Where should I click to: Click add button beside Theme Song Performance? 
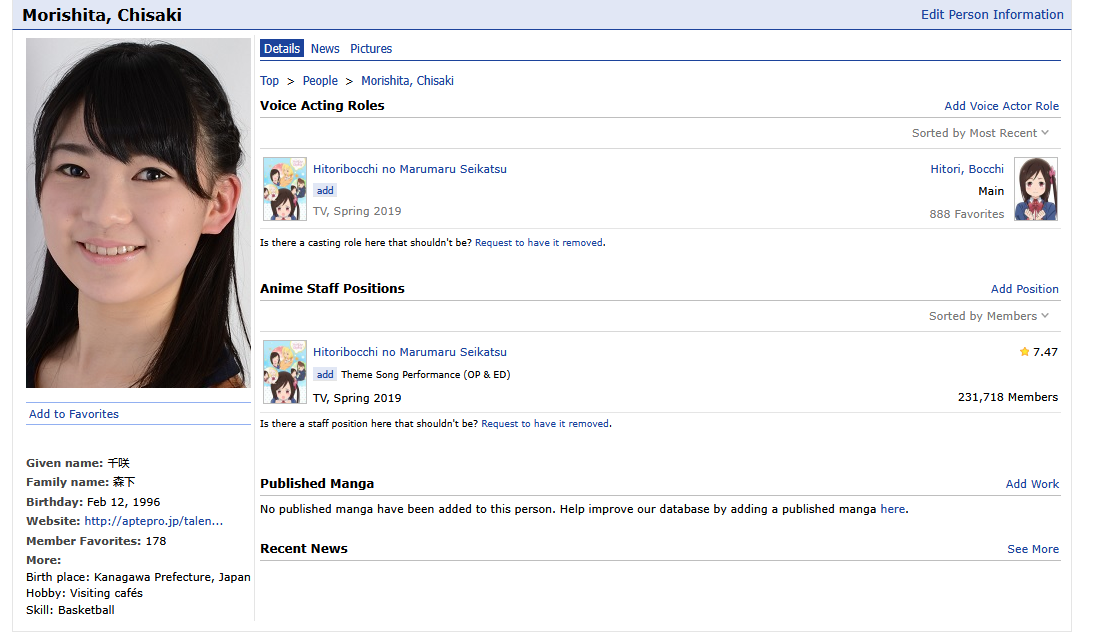(x=325, y=374)
